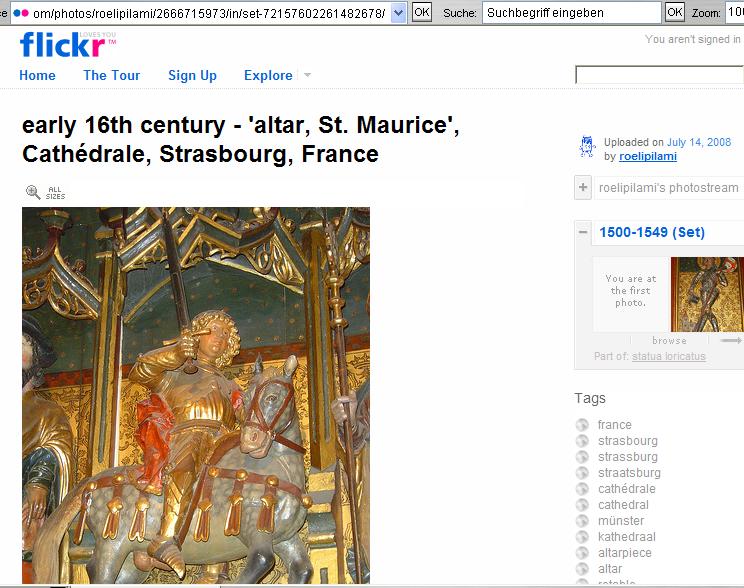Go to Home in the navigation
This screenshot has height=588, width=744.
(x=37, y=75)
